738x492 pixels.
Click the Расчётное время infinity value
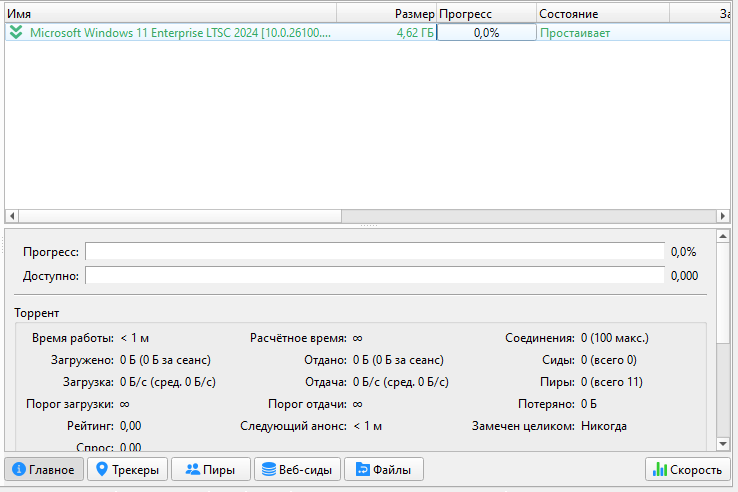coord(358,339)
